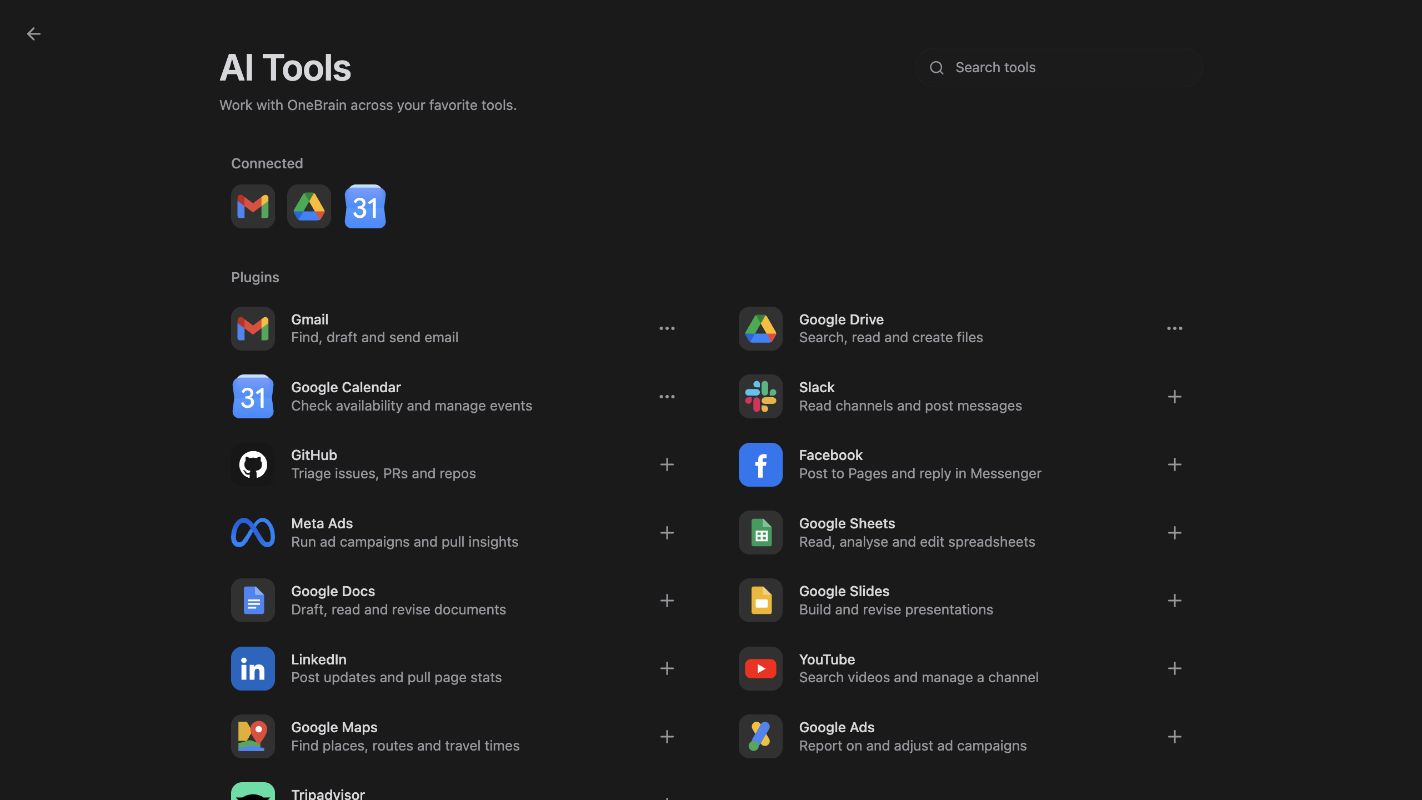Click the LinkedIn plugin icon
Screen dimensions: 1422x800
point(253,668)
